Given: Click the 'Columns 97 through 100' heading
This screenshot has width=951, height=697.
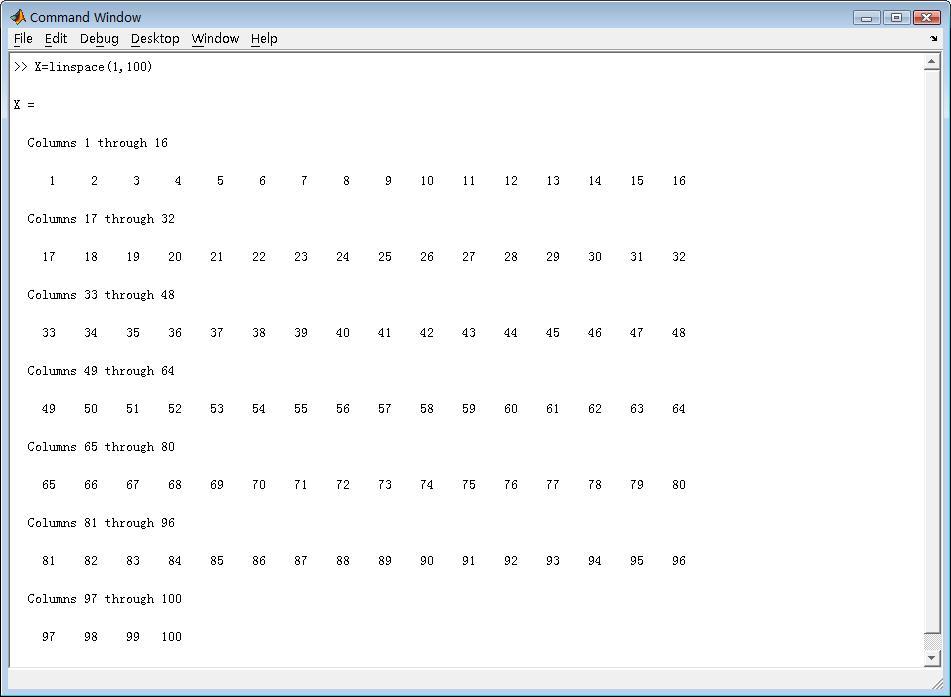Looking at the screenshot, I should click(104, 599).
